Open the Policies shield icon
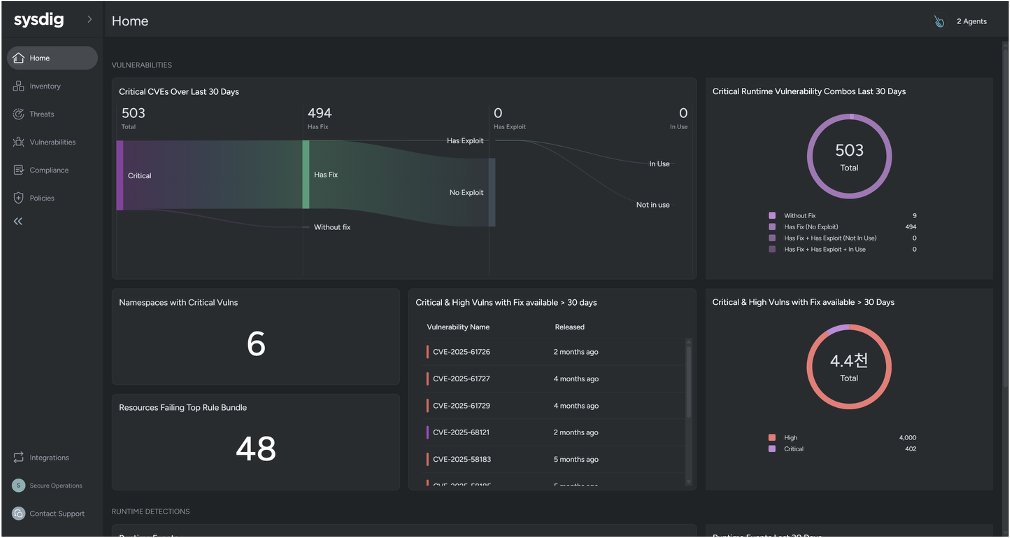This screenshot has height=538, width=1010. [x=19, y=198]
